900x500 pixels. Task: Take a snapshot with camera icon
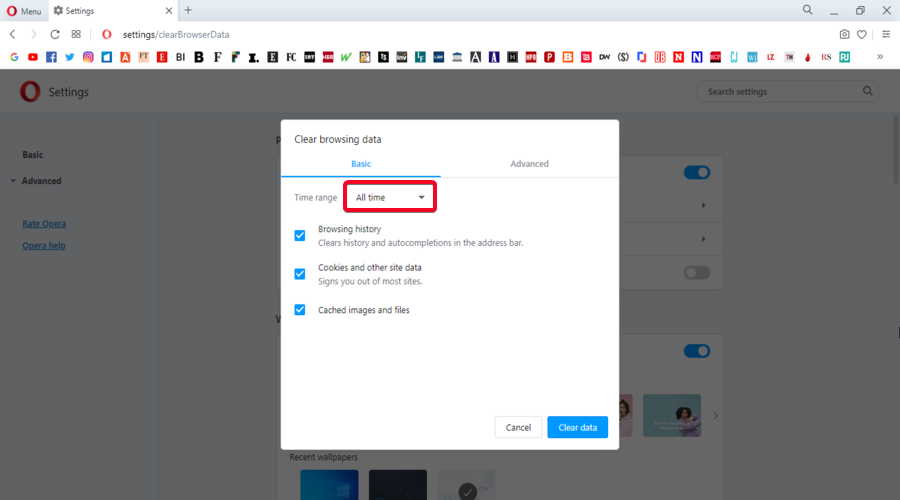pyautogui.click(x=844, y=34)
